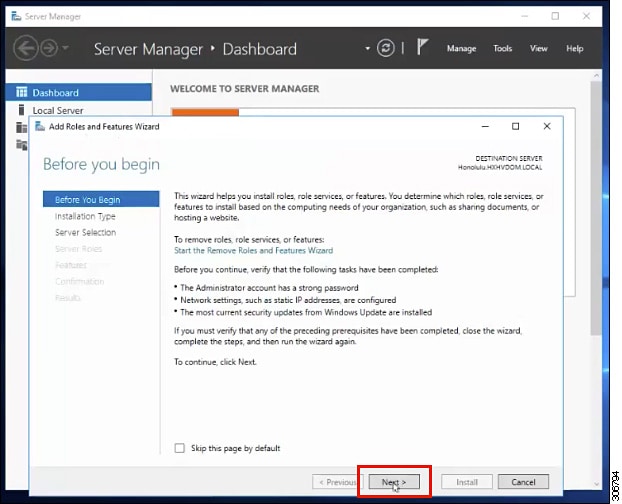This screenshot has height=504, width=622.
Task: Open the View menu
Action: [538, 48]
